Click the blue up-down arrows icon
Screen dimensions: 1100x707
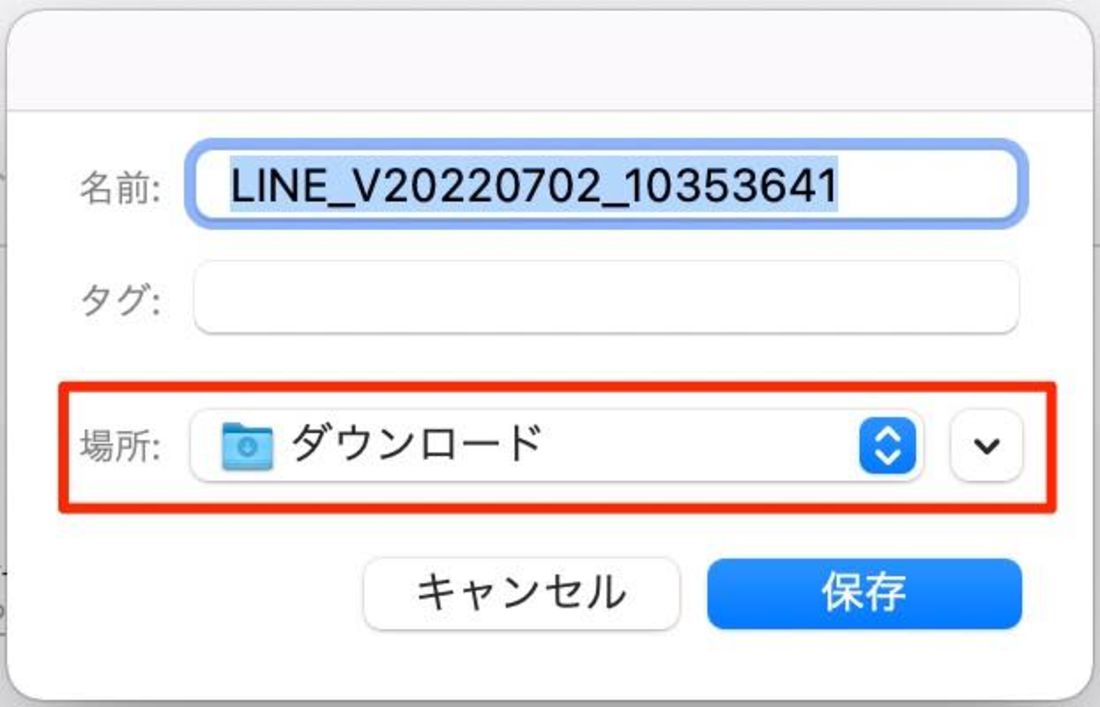tap(887, 445)
